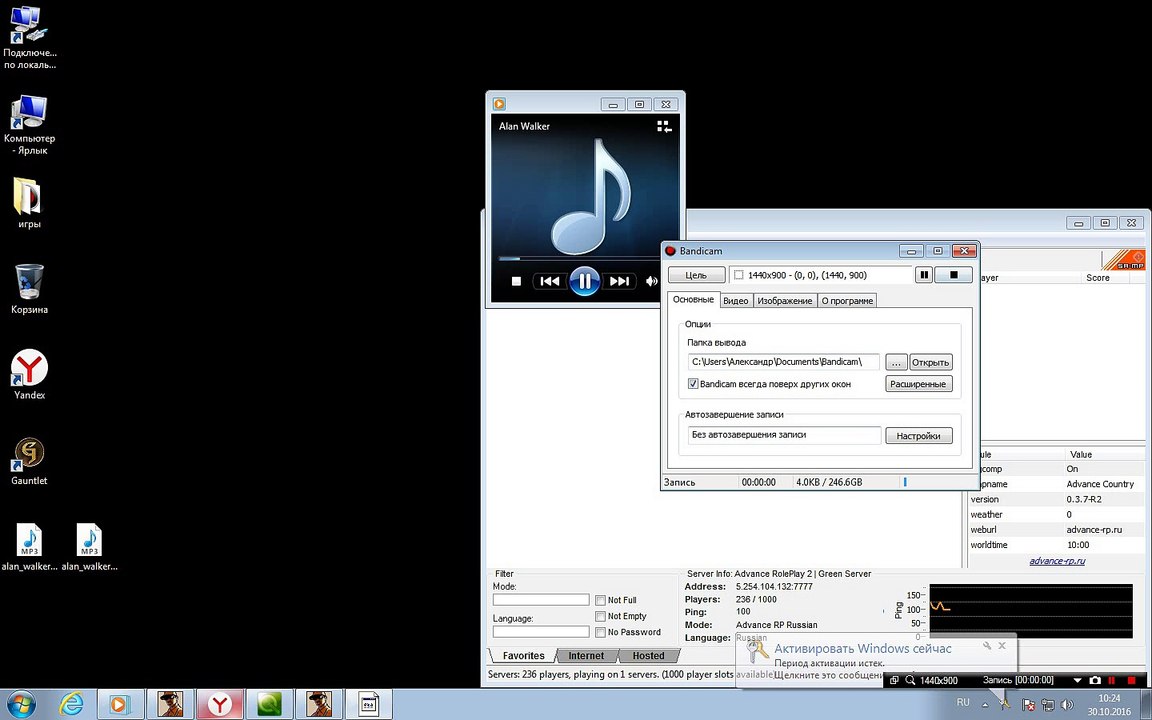The width and height of the screenshot is (1152, 720).
Task: Take a screenshot with the camera icon
Action: [1095, 680]
